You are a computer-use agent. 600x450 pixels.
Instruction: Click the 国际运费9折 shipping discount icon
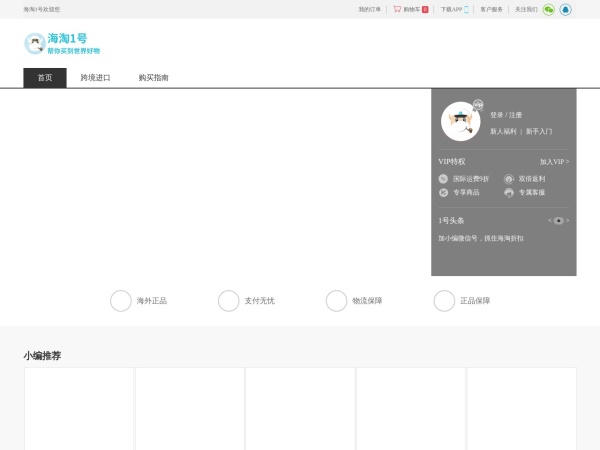tap(443, 179)
